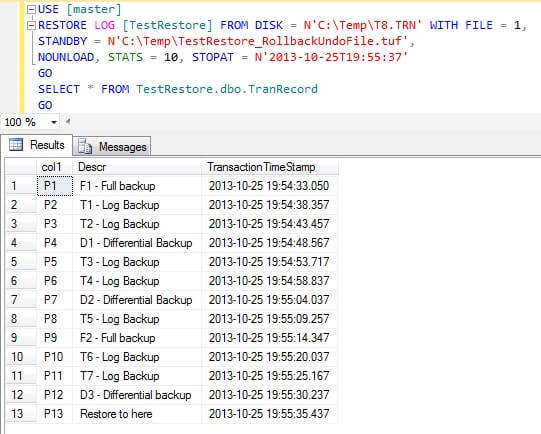Click TestRestore.dbo.TranRecord in the SELECT statement
Image resolution: width=541 pixels, height=434 pixels.
[x=227, y=89]
